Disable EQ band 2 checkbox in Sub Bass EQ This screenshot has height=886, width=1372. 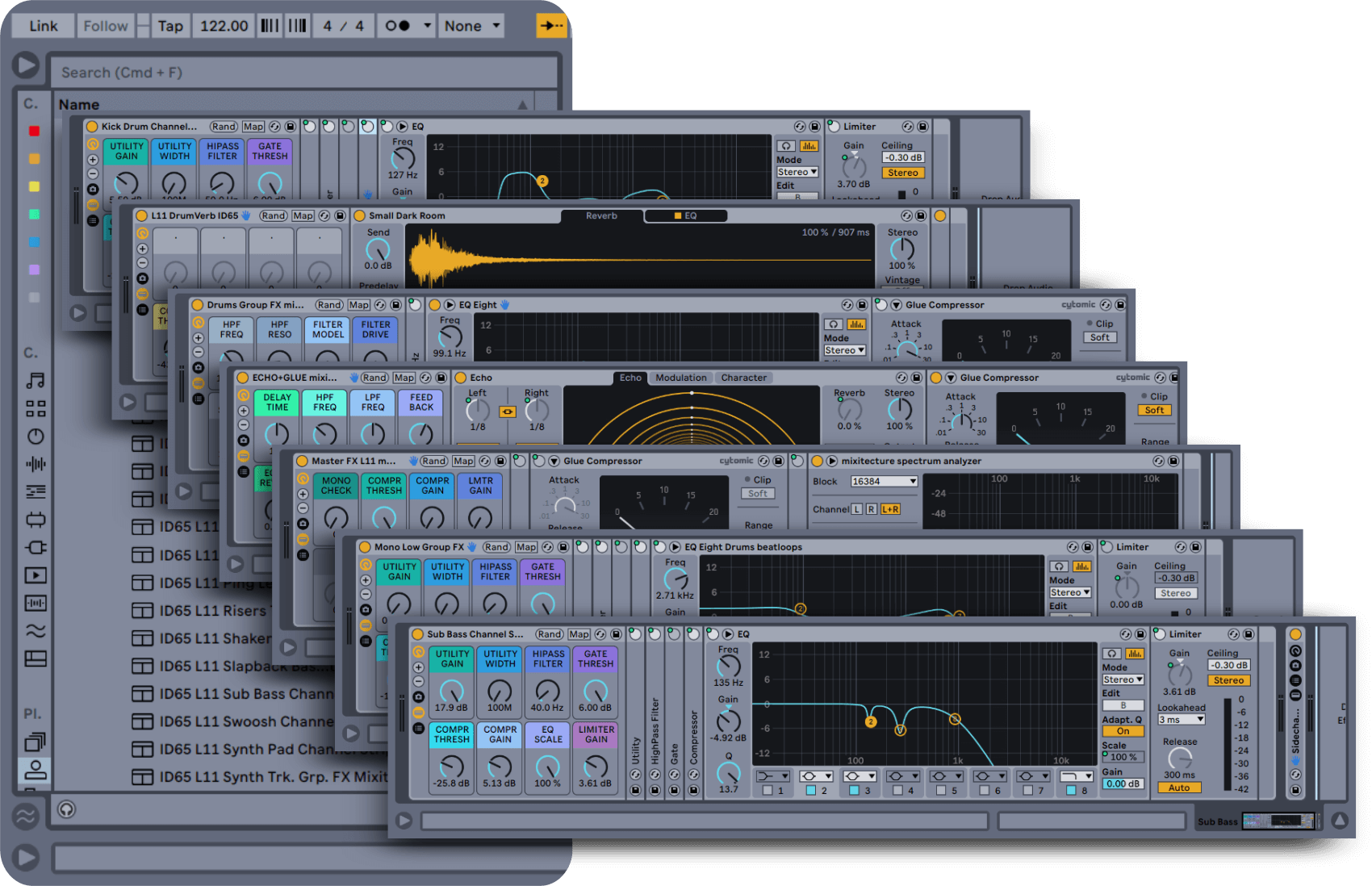(811, 791)
